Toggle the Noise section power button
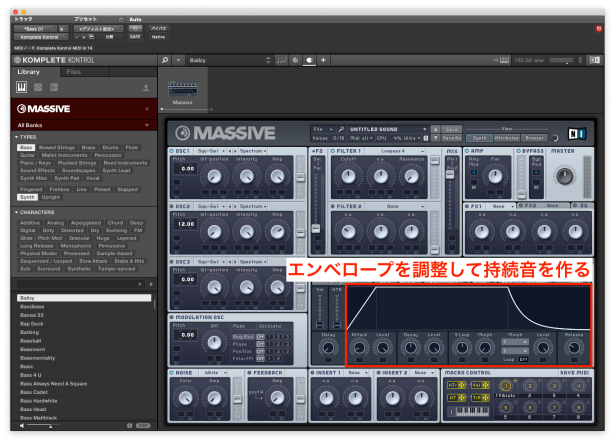This screenshot has height=443, width=615. [169, 371]
